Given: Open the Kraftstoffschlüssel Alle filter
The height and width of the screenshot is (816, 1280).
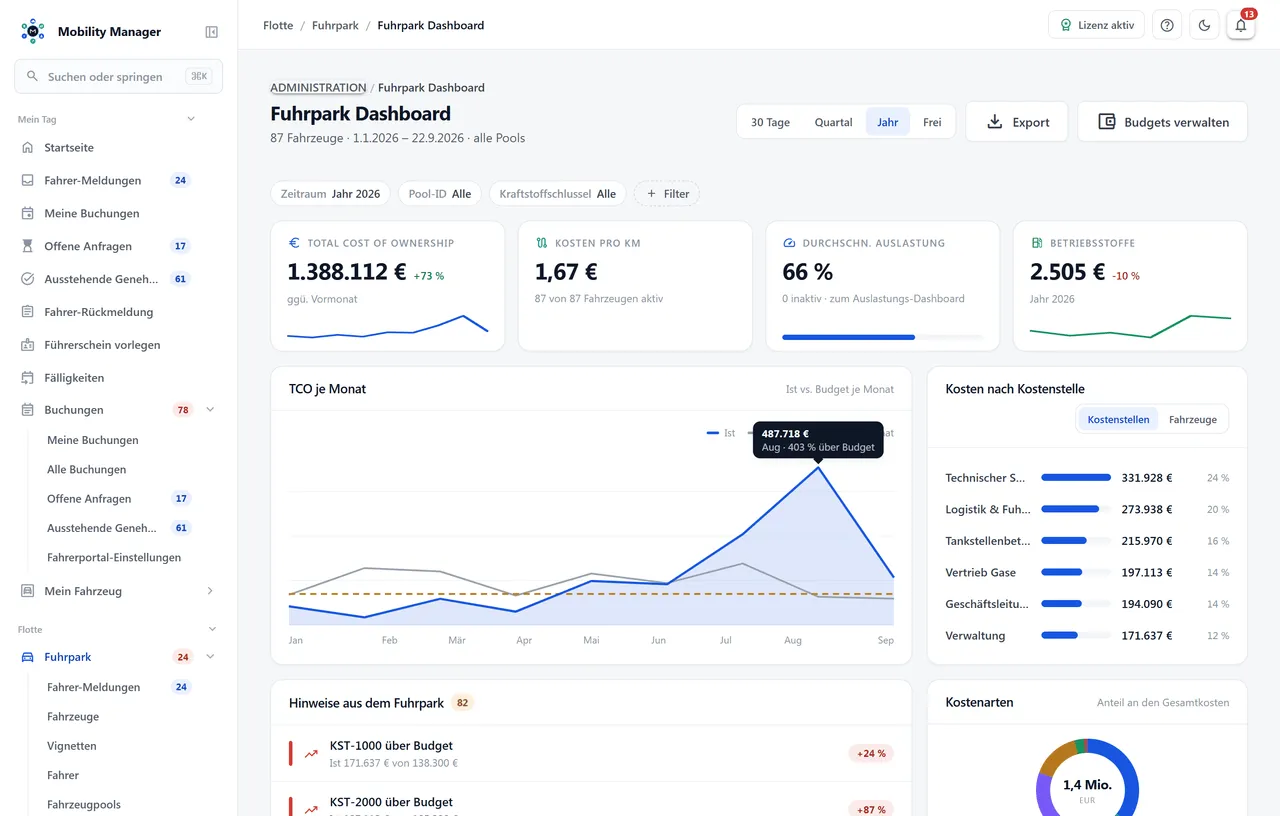Looking at the screenshot, I should (558, 193).
